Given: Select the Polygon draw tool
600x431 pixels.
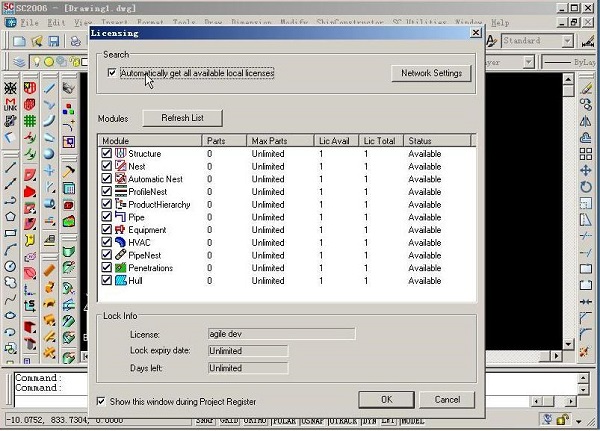Looking at the screenshot, I should (10, 216).
